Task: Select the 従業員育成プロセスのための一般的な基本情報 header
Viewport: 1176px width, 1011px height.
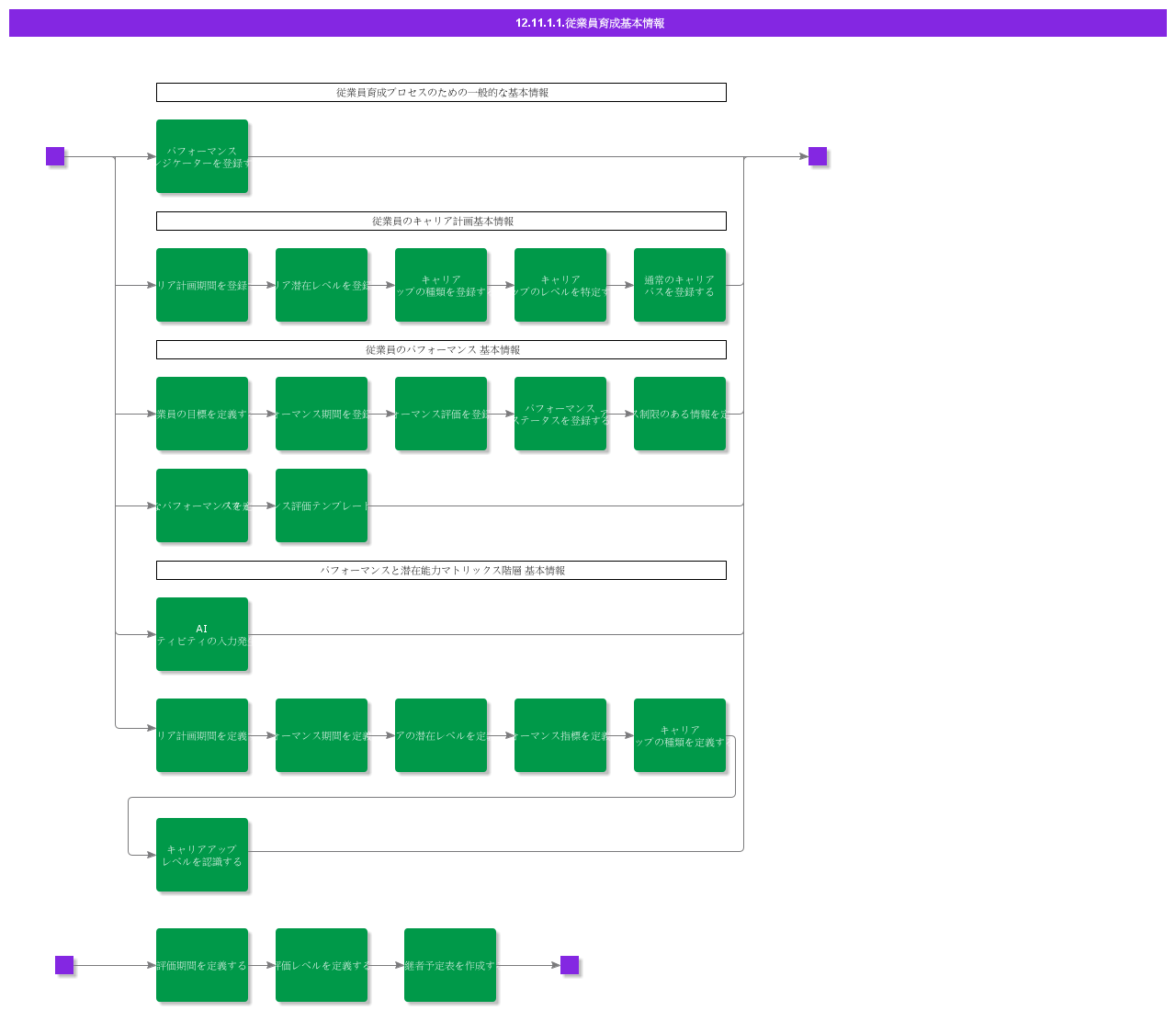Action: [441, 92]
